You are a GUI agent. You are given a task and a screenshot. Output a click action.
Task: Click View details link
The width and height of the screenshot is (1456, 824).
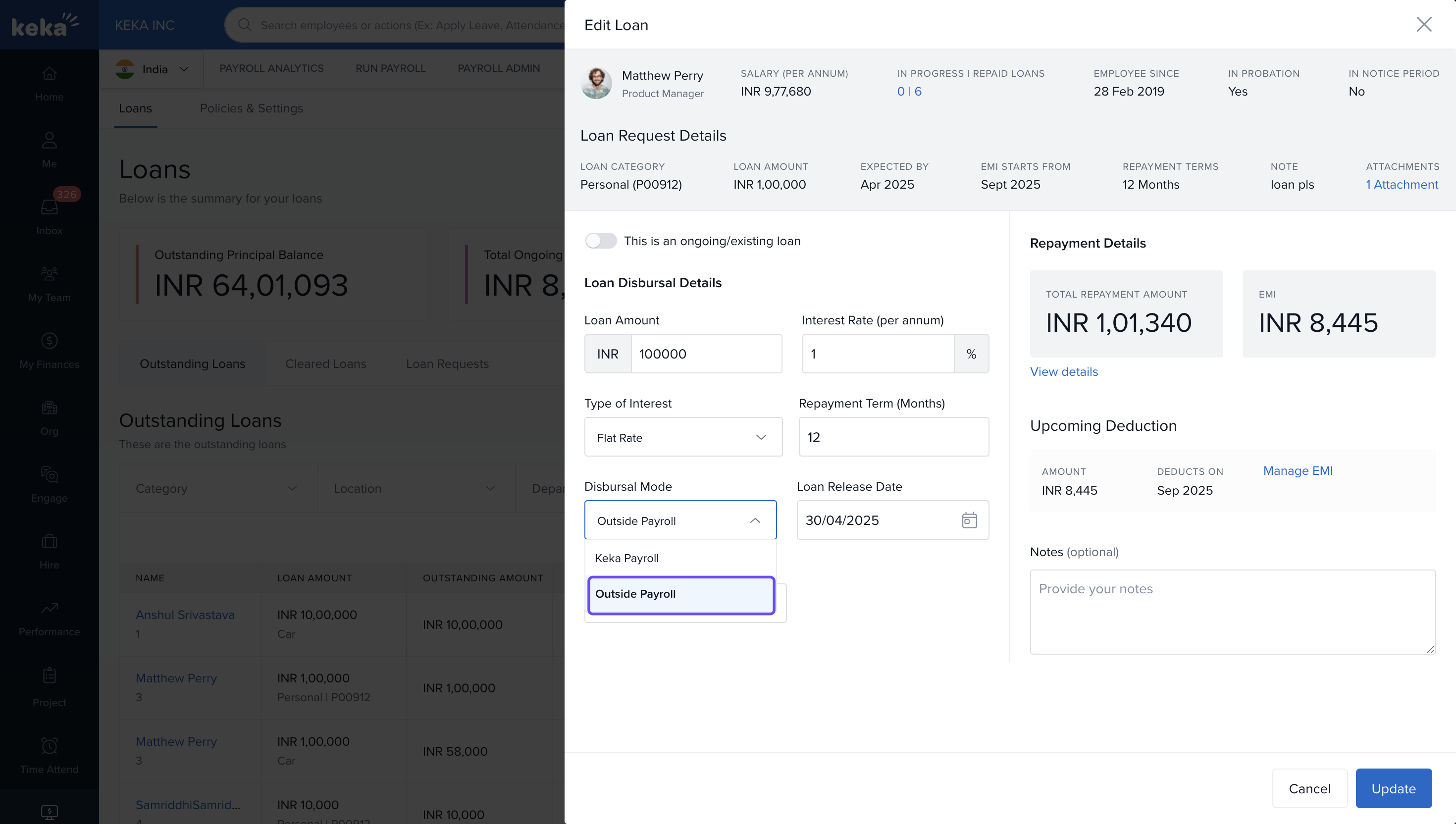tap(1063, 372)
